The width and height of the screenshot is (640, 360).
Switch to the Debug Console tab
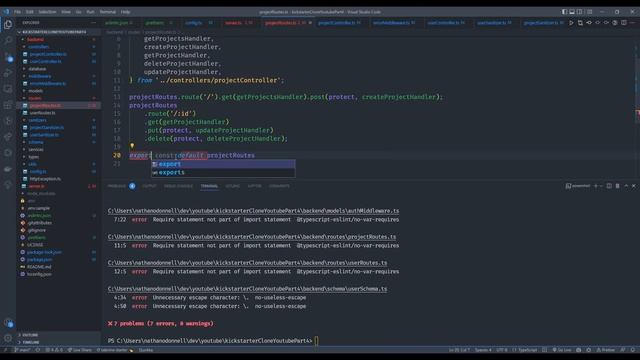pos(178,186)
